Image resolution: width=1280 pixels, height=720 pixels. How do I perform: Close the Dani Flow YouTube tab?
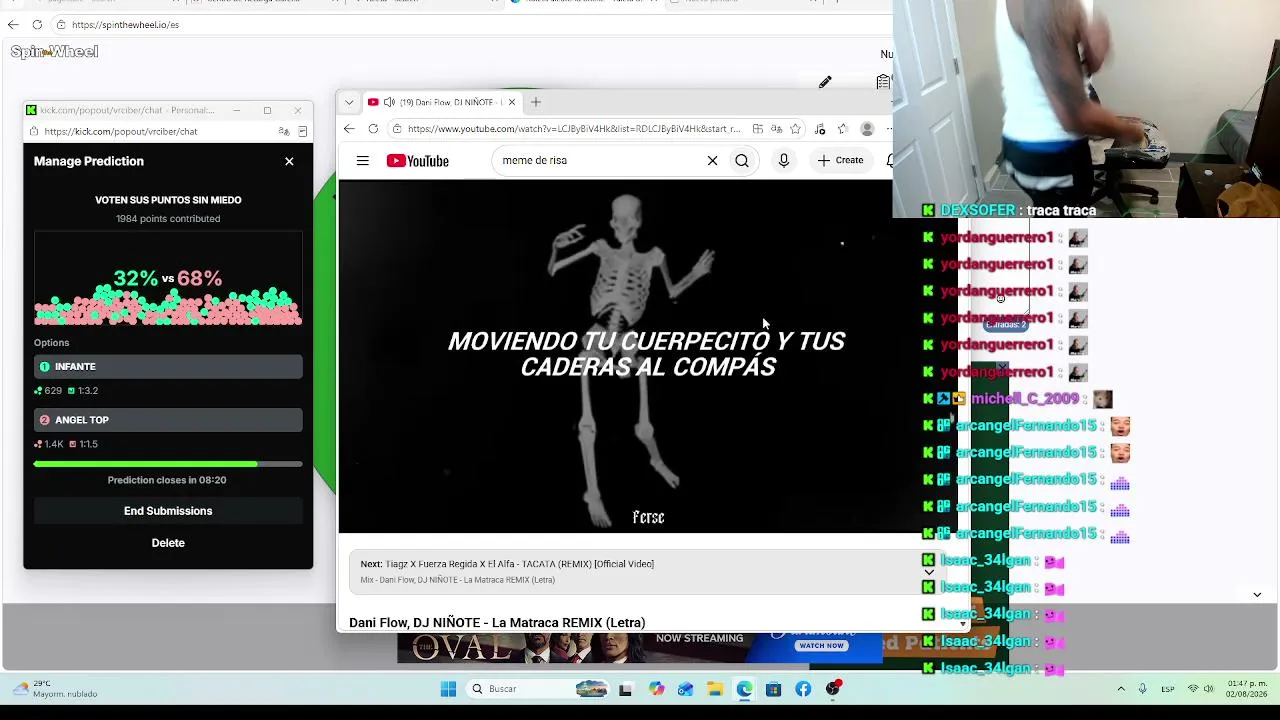point(511,102)
